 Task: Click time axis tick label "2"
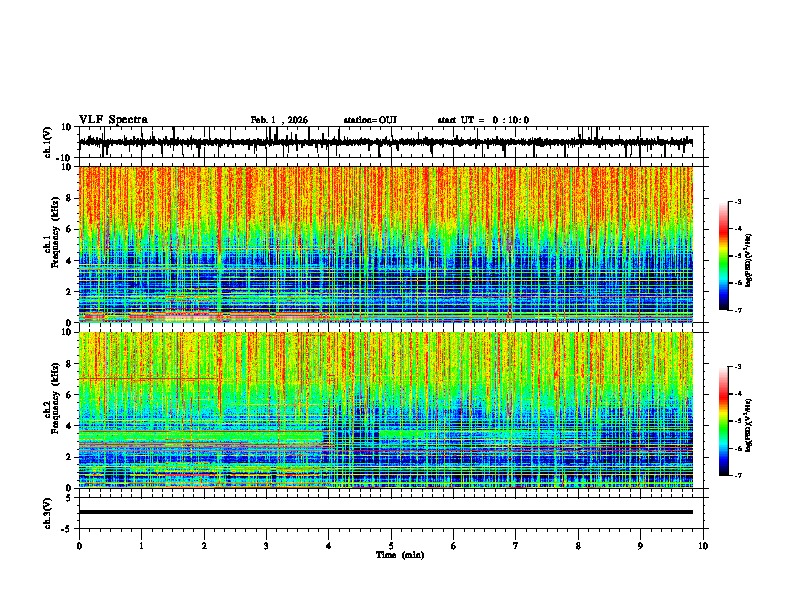[204, 546]
